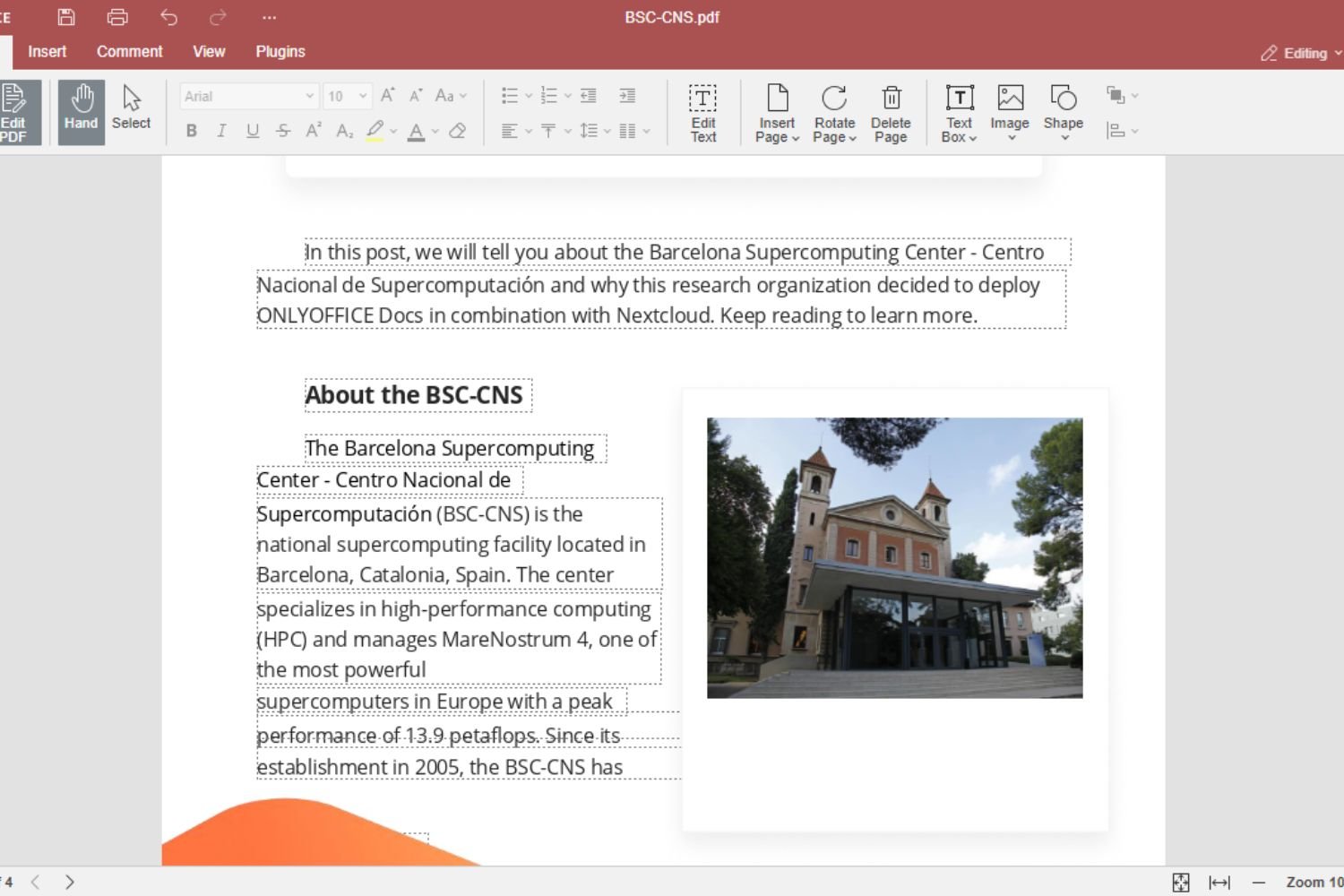Click the building photo in the document

(x=894, y=557)
